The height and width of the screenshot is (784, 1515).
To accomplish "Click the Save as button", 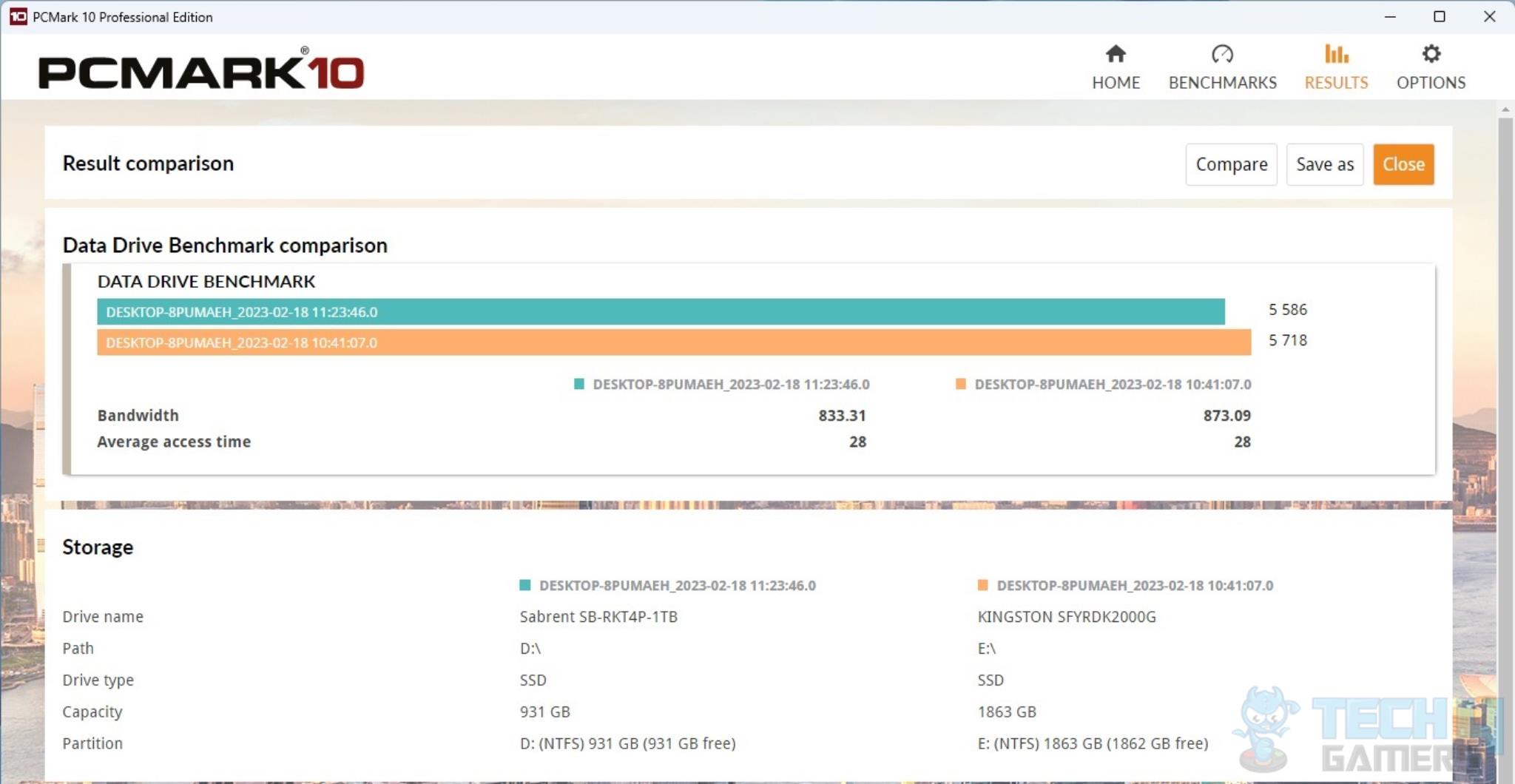I will tap(1324, 164).
